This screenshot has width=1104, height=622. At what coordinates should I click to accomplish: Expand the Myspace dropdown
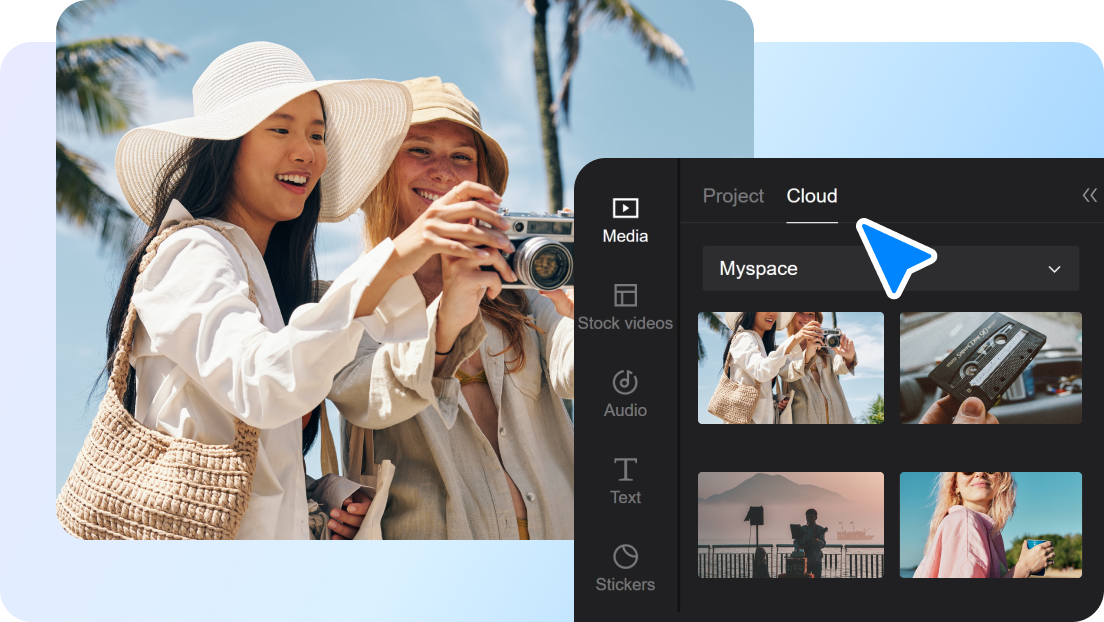(891, 268)
